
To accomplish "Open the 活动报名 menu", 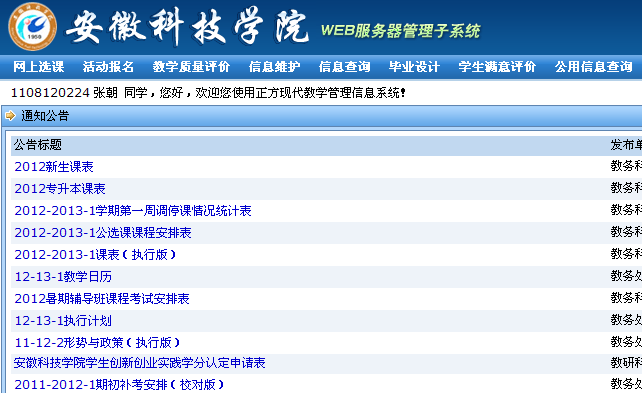I will (108, 66).
